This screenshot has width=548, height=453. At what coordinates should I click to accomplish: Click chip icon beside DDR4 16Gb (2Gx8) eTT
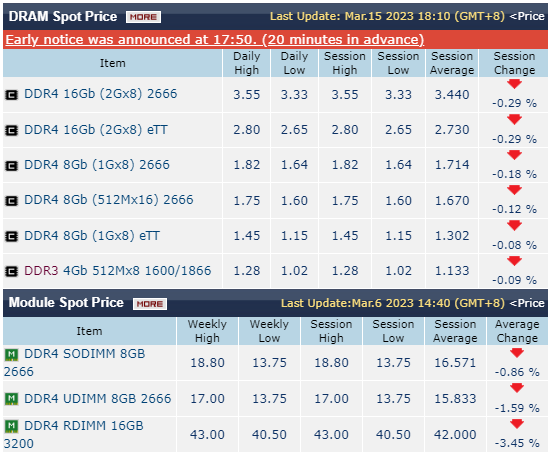tap(12, 131)
